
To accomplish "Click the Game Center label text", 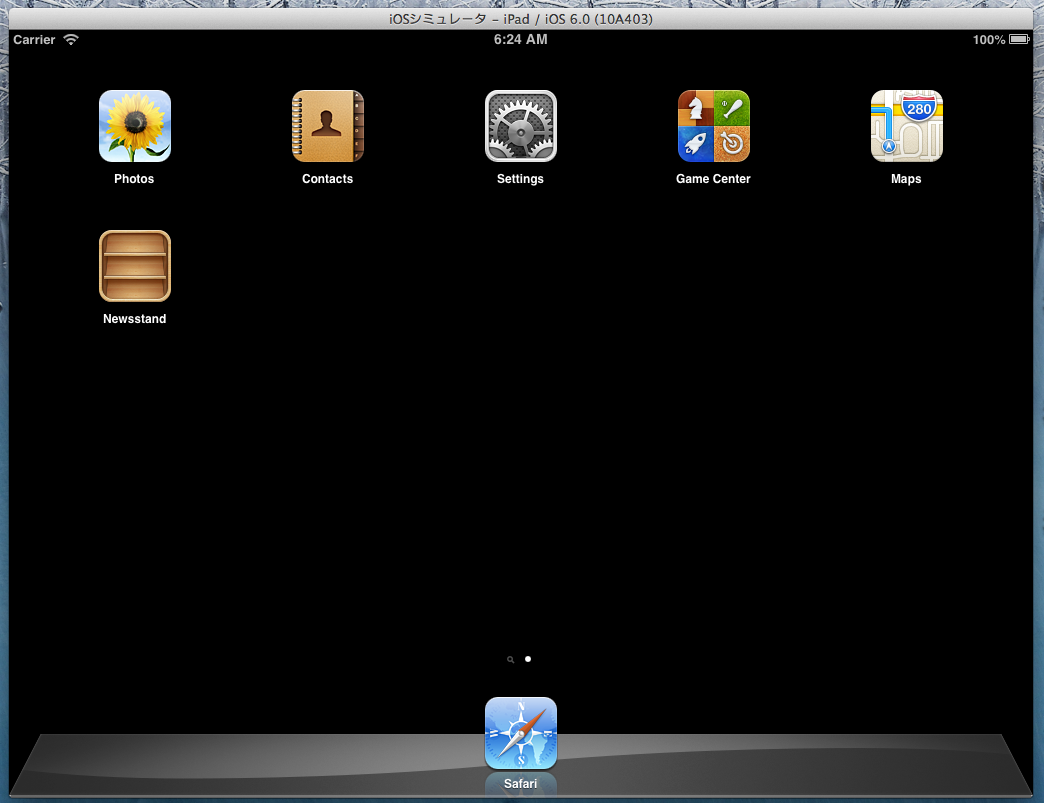I will pyautogui.click(x=713, y=178).
